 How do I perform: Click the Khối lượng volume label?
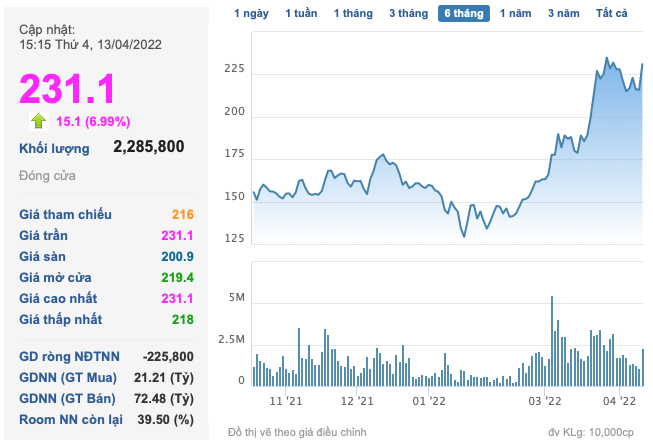point(54,149)
